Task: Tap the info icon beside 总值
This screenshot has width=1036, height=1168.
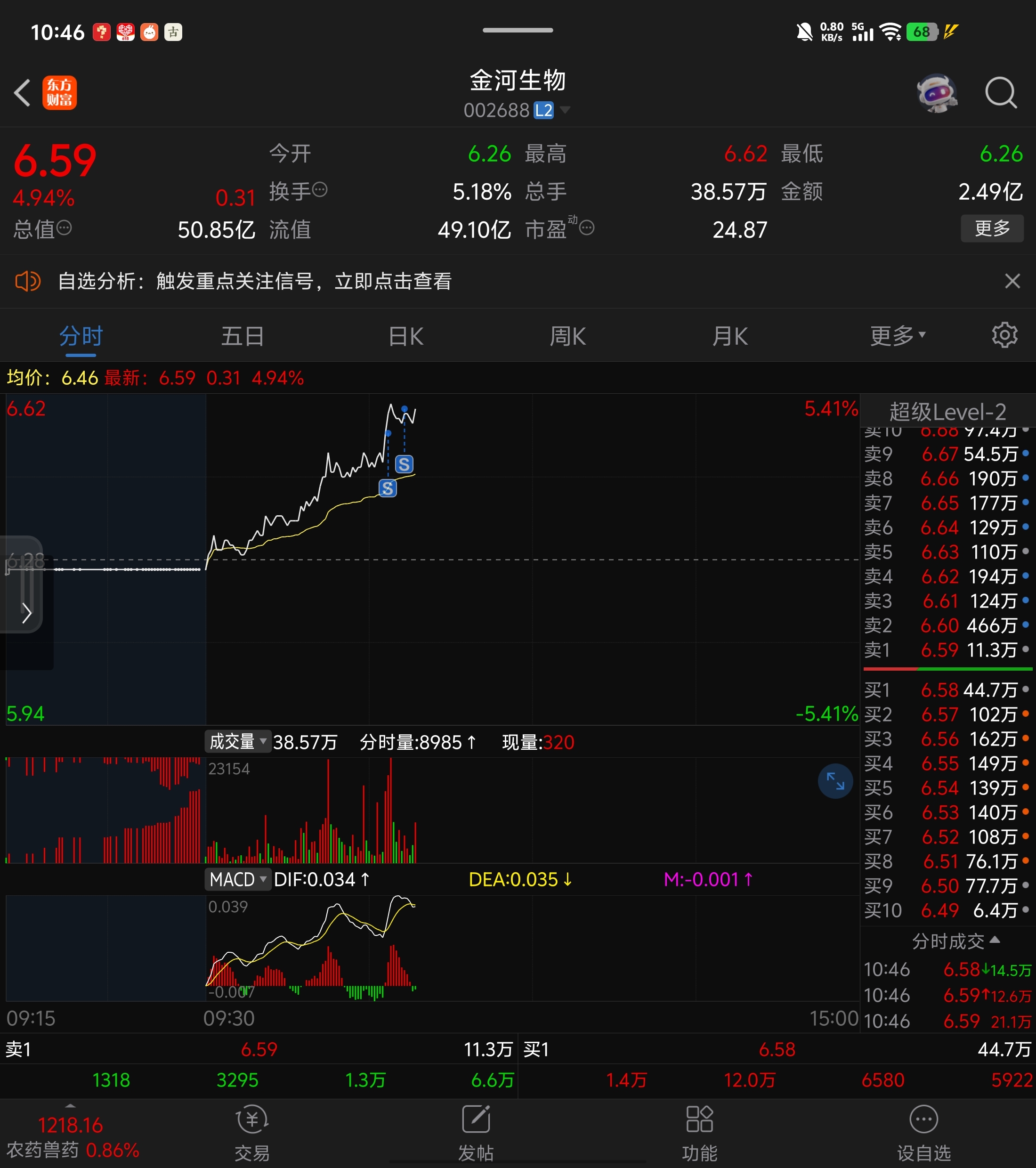Action: (x=64, y=228)
